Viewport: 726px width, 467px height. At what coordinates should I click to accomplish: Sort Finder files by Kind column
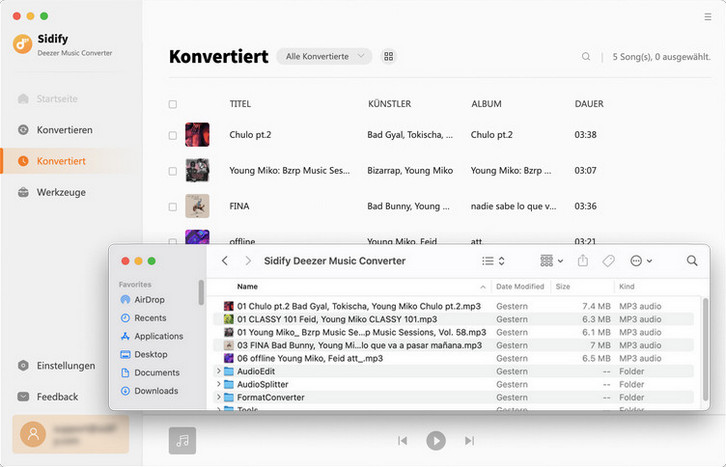627,286
